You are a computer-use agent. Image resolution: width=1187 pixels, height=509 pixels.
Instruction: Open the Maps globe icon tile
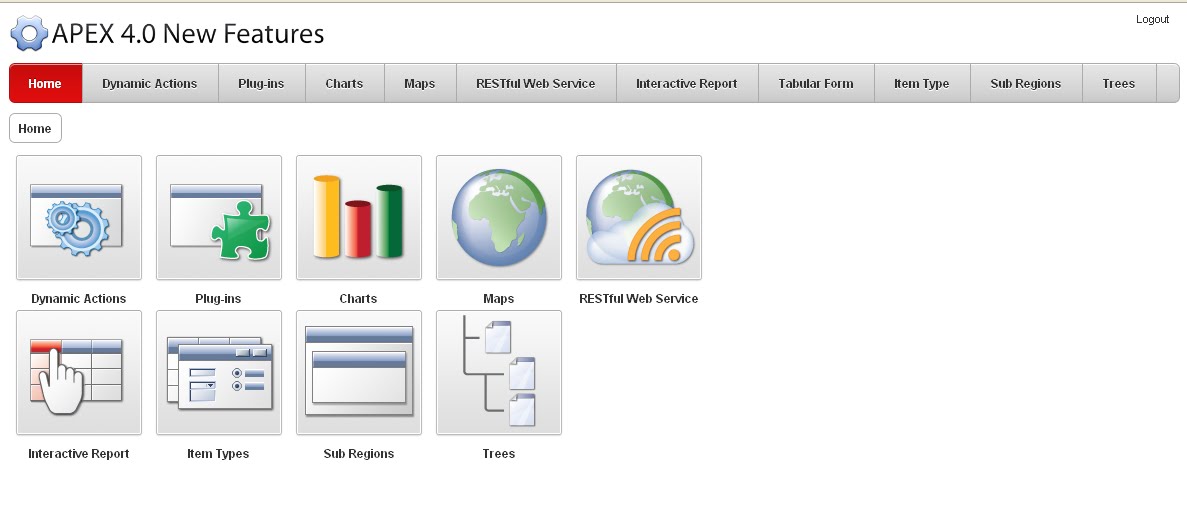[x=499, y=217]
